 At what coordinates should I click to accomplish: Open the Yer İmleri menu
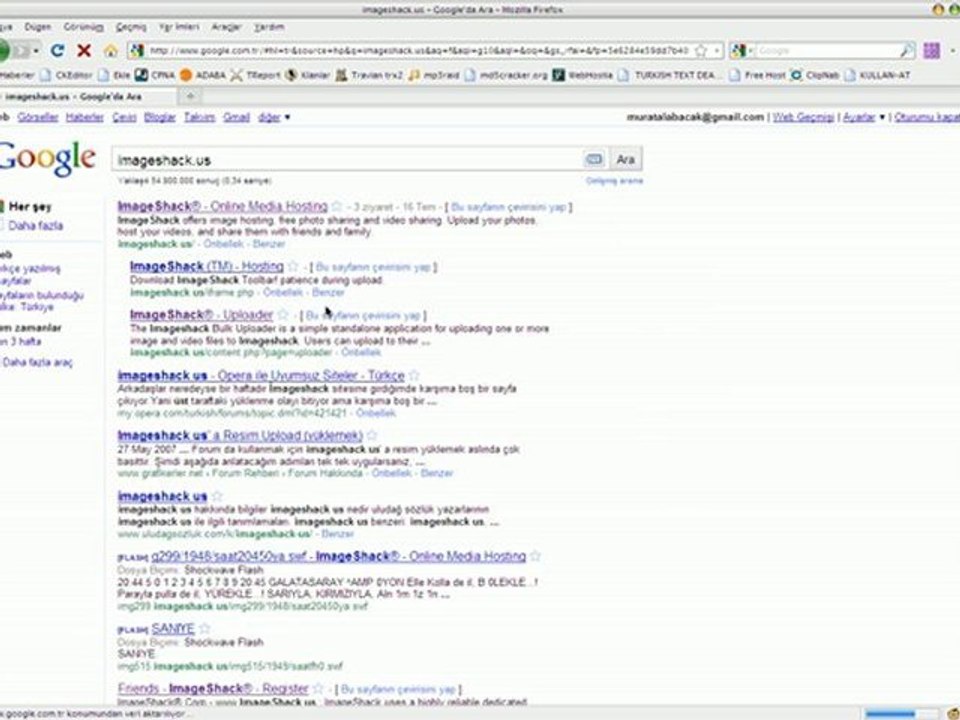pos(179,27)
